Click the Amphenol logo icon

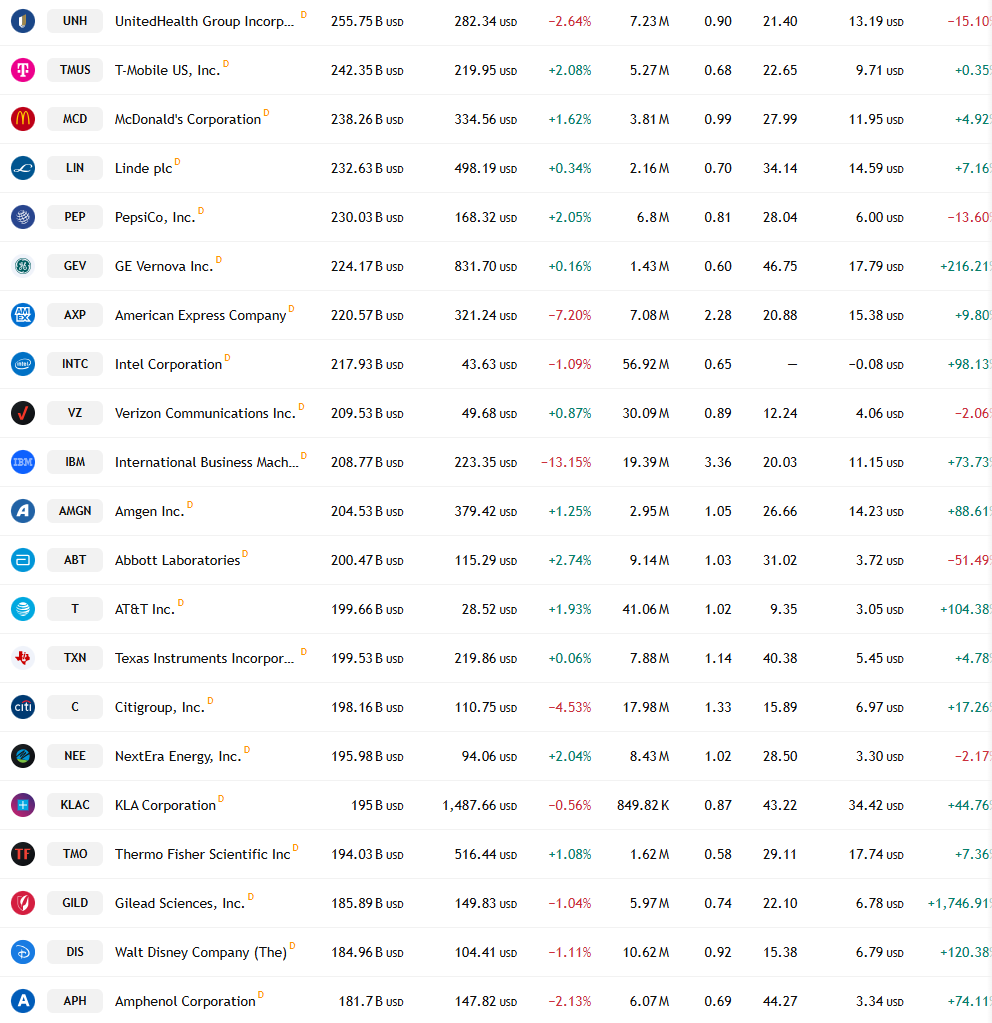click(x=23, y=1001)
